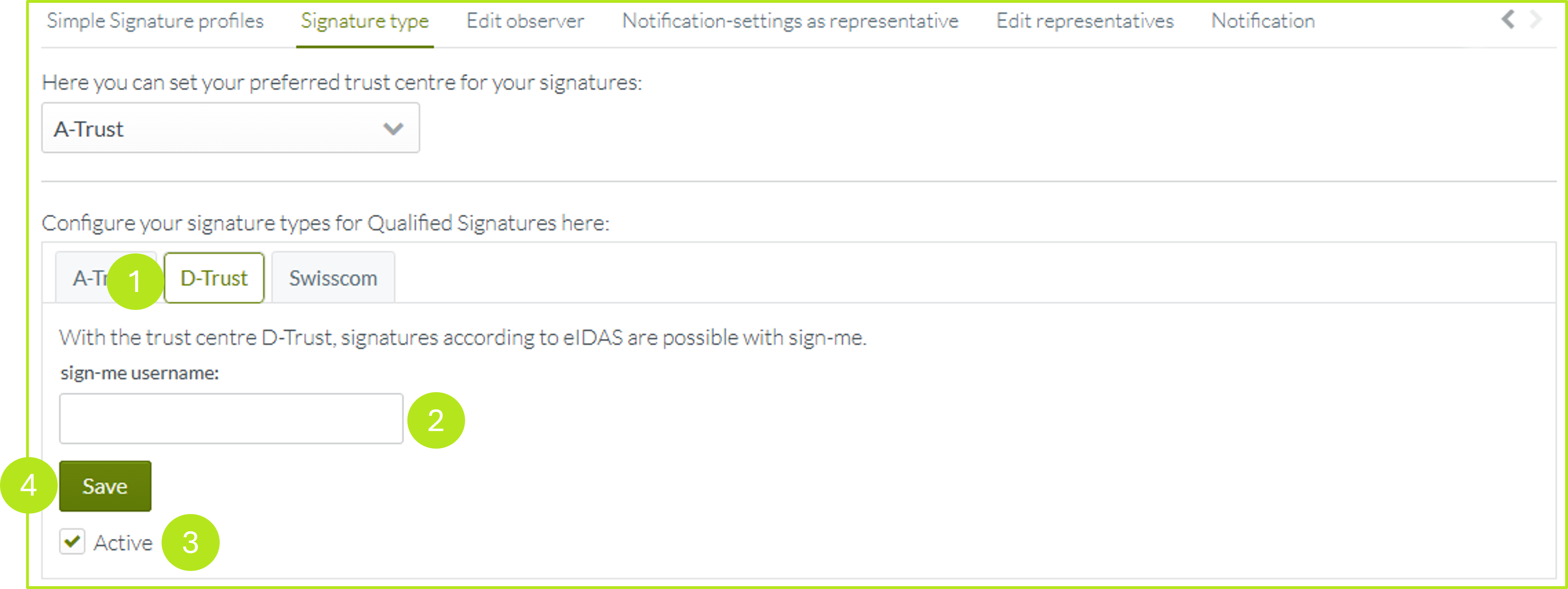Open the preferred trust centre A-Trust dropdown

230,128
